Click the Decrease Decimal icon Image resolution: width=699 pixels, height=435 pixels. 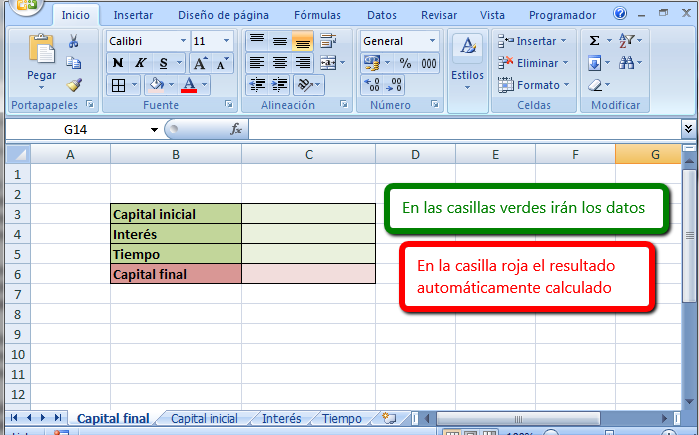click(x=394, y=85)
